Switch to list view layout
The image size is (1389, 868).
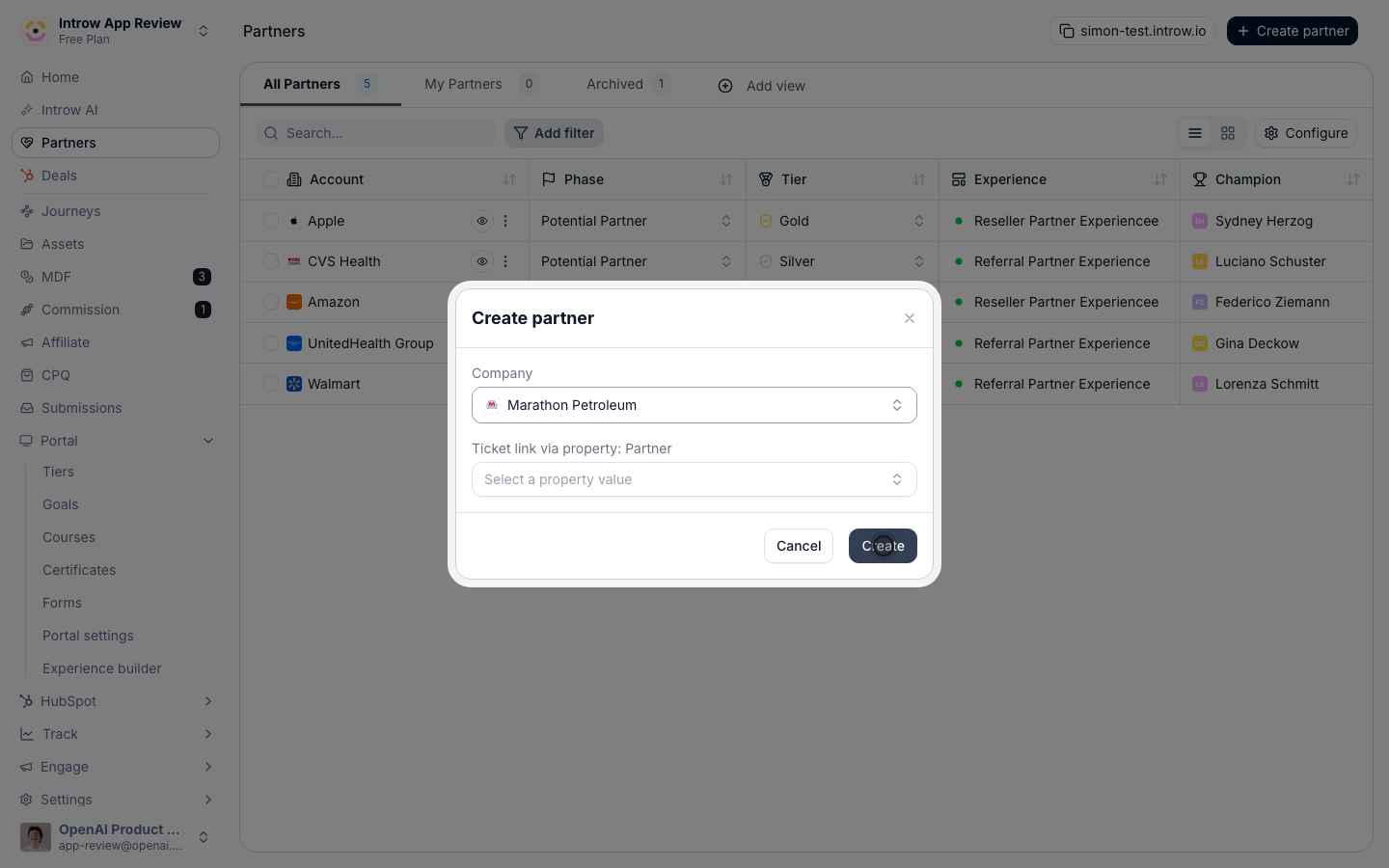pyautogui.click(x=1195, y=133)
